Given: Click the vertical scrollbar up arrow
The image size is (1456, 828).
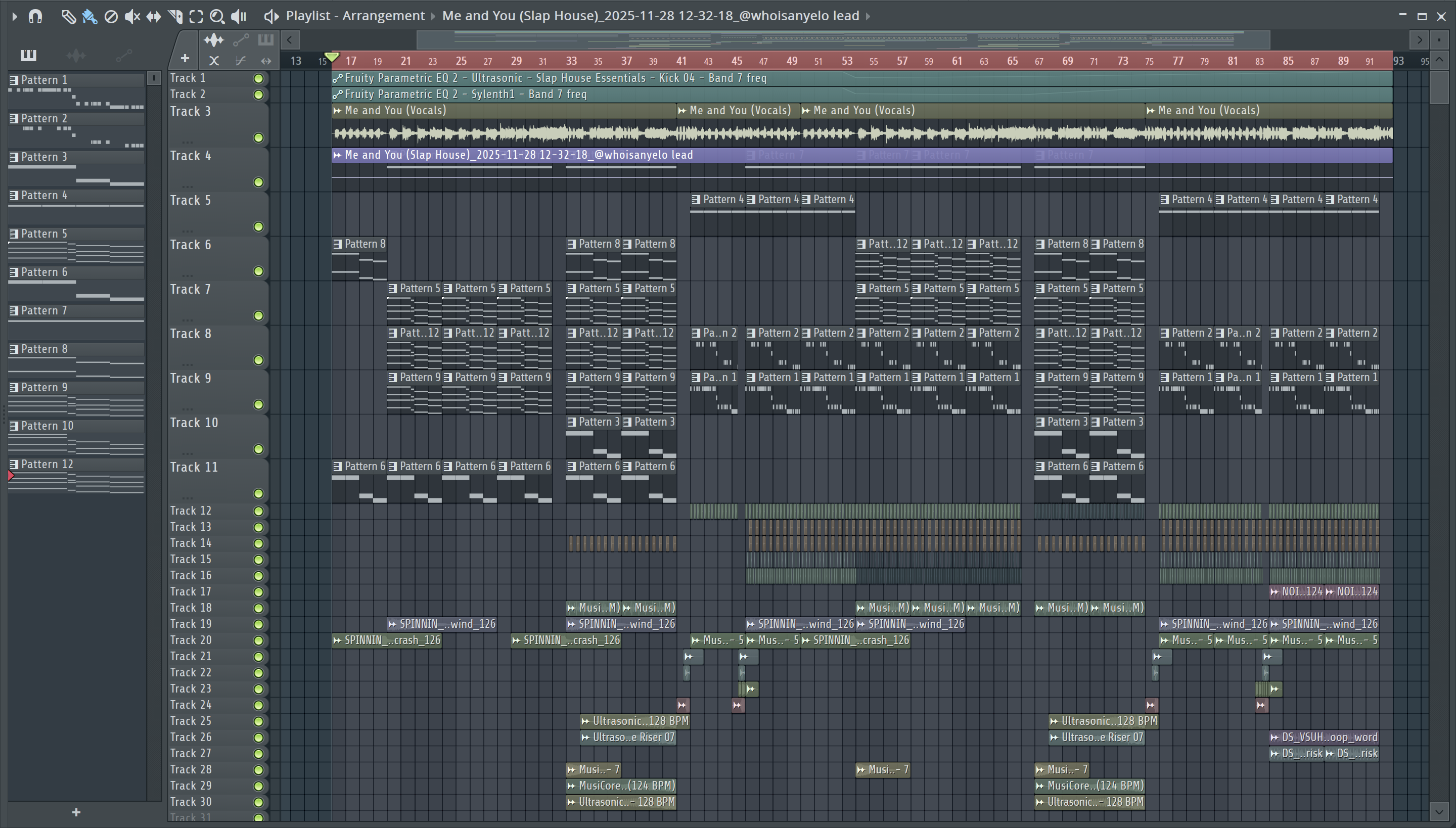Looking at the screenshot, I should click(1439, 60).
